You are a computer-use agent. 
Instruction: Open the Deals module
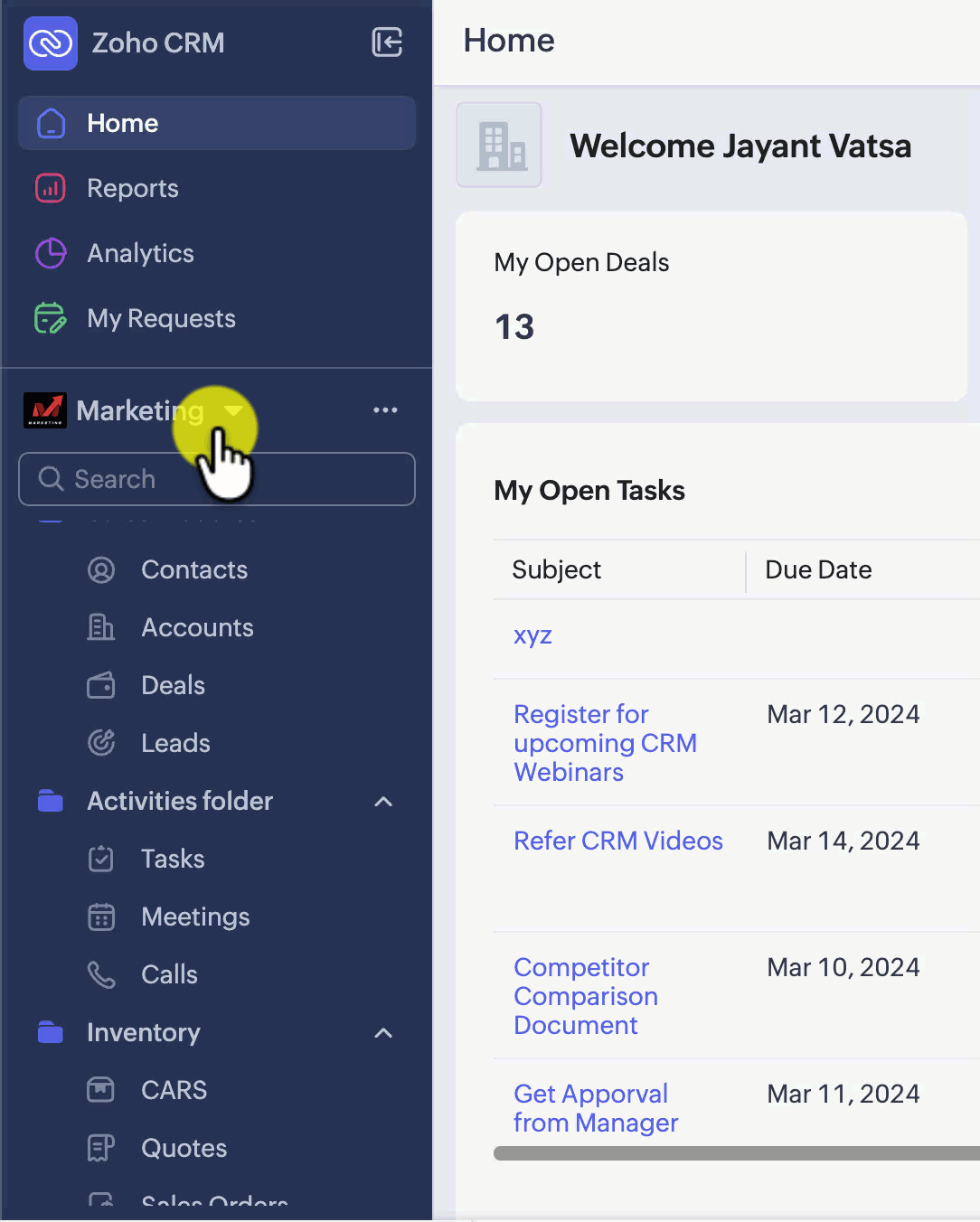point(173,685)
